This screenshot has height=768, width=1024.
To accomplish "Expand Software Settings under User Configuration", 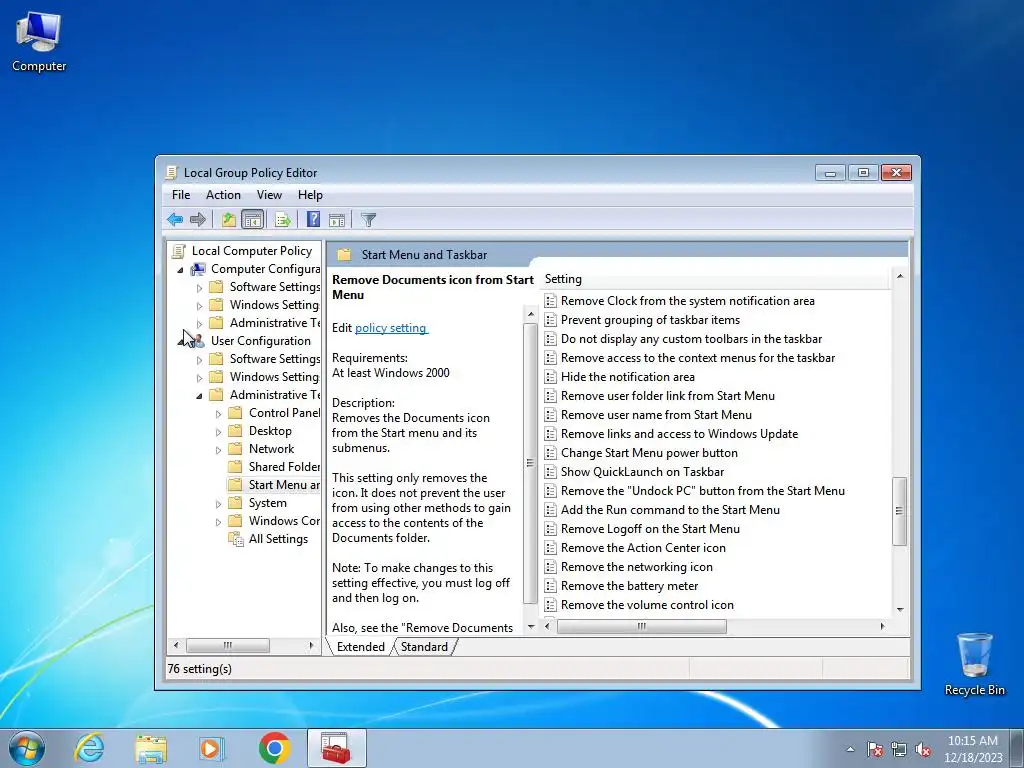I will pos(200,359).
